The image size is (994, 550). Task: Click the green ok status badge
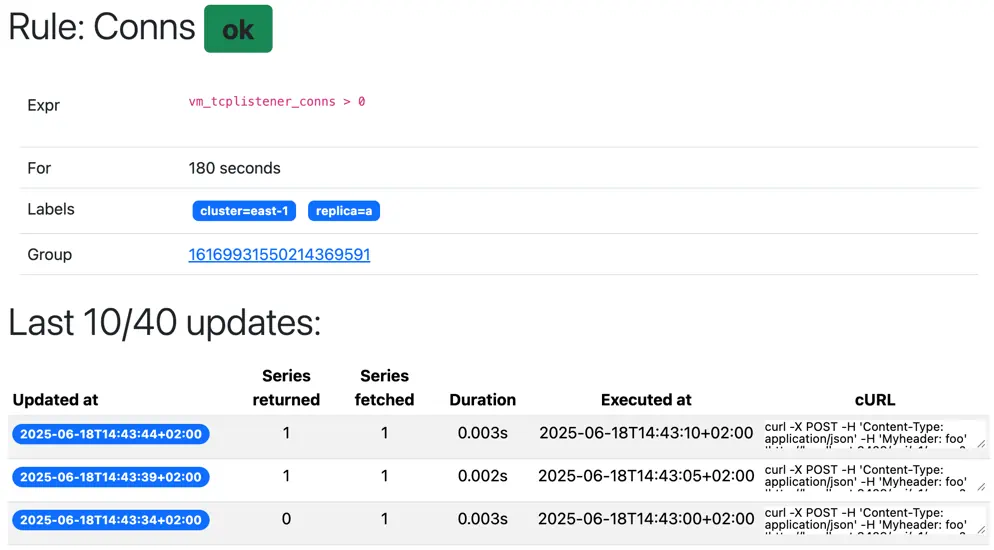tap(238, 29)
